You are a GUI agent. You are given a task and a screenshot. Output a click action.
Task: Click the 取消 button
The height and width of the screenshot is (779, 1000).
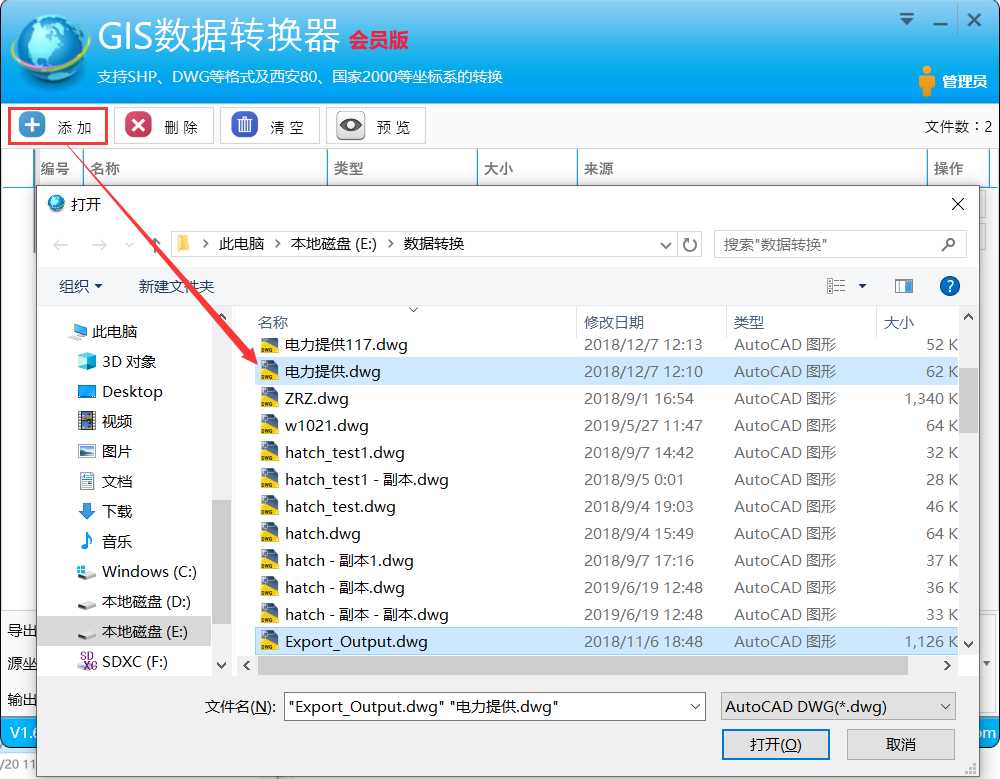(x=901, y=745)
